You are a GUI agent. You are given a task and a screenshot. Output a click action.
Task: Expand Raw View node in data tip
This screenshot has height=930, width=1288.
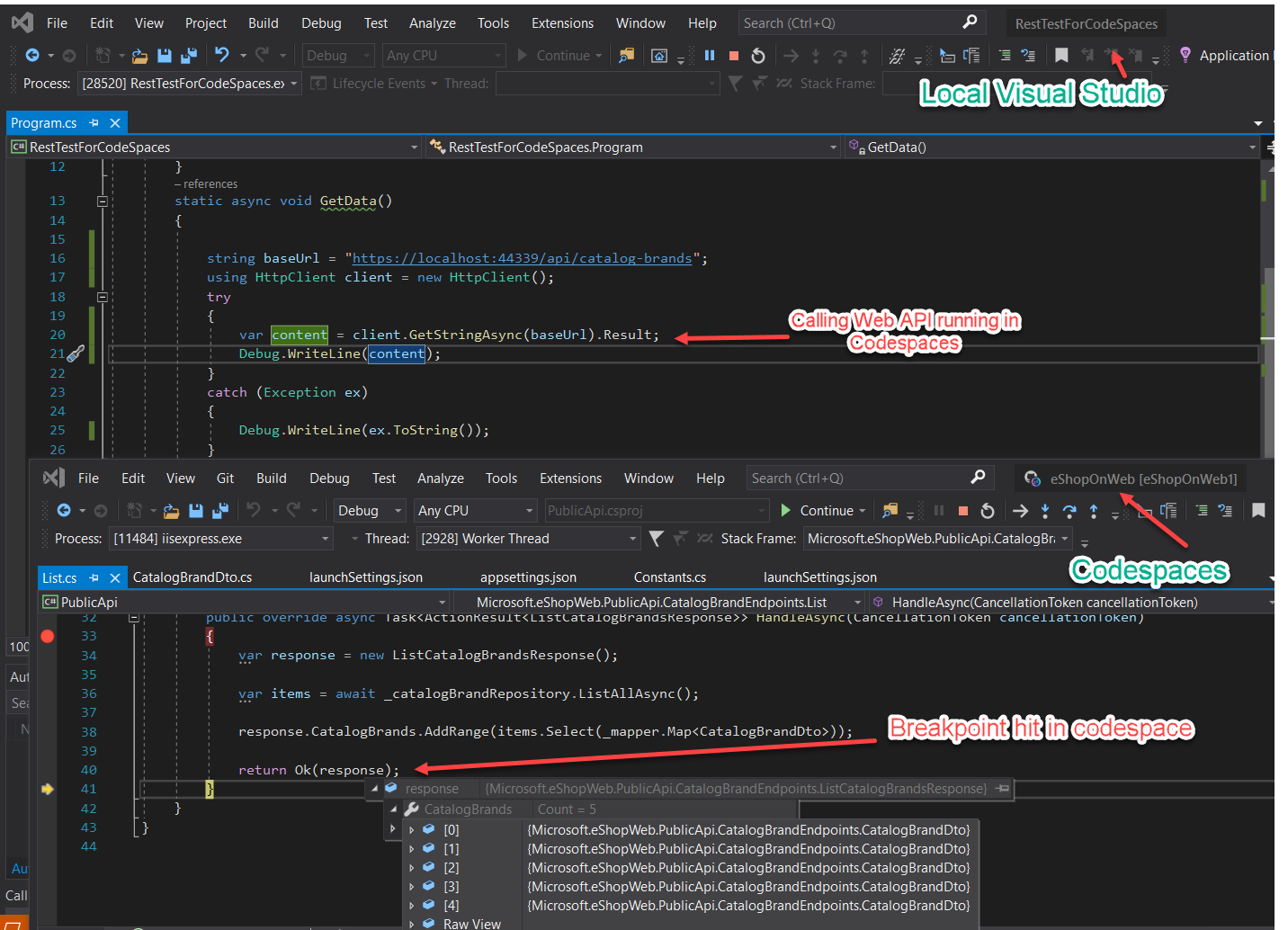[412, 924]
